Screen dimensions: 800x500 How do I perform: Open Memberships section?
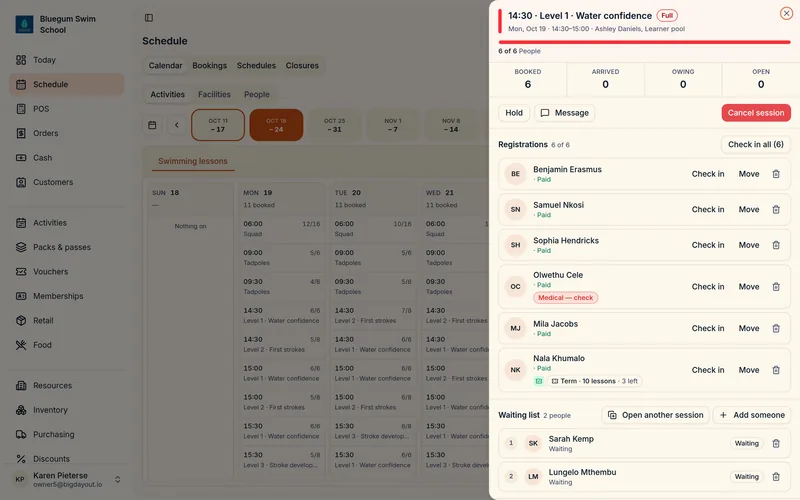tap(66, 296)
